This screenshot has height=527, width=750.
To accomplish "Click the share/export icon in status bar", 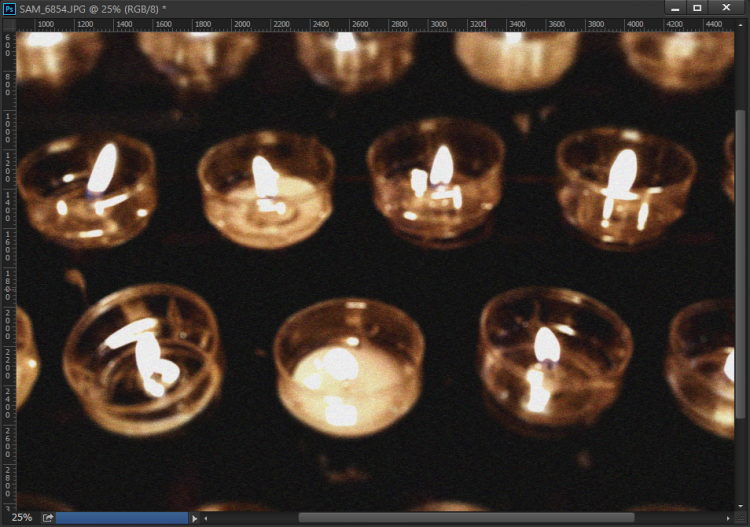I will click(x=47, y=518).
